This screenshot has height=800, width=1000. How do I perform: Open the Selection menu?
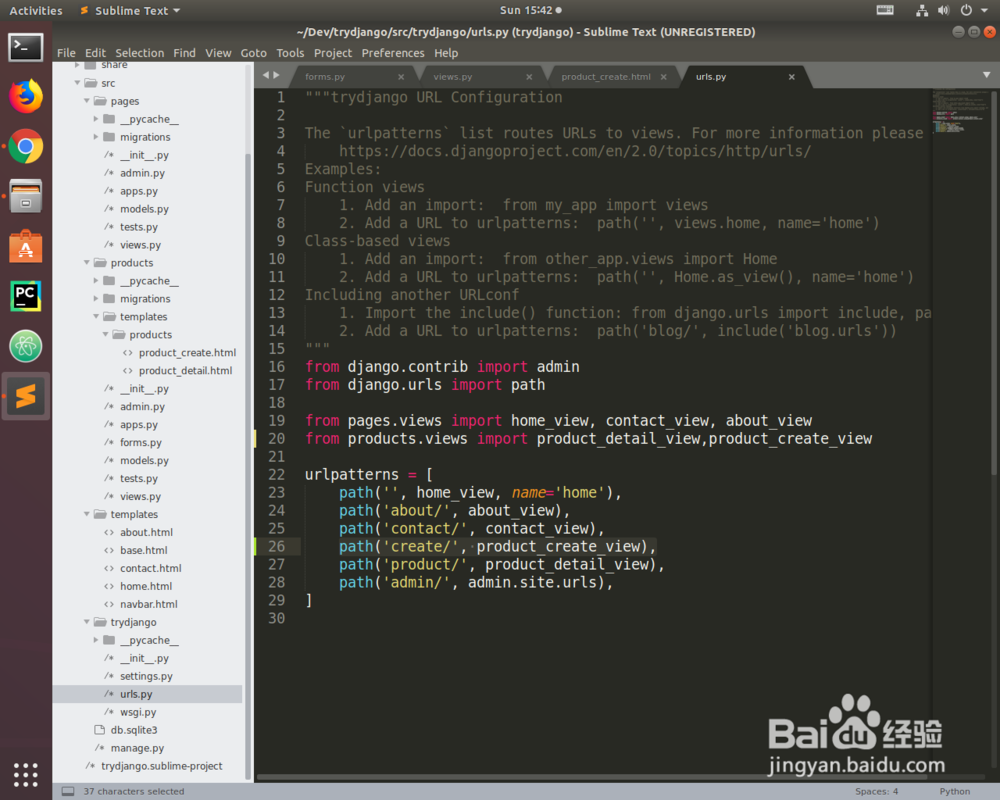pyautogui.click(x=140, y=53)
